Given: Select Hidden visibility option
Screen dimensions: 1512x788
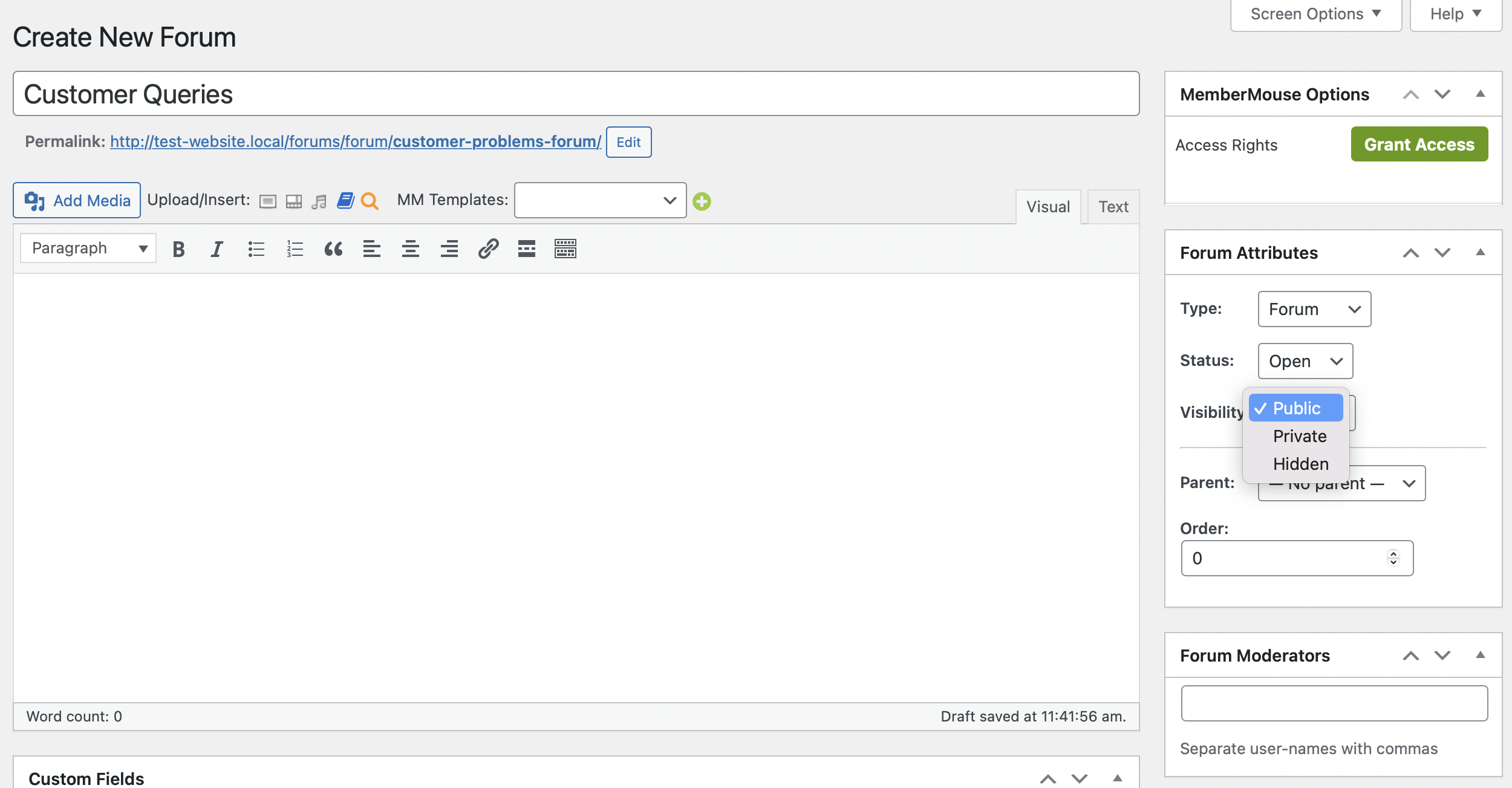Looking at the screenshot, I should pyautogui.click(x=1300, y=463).
